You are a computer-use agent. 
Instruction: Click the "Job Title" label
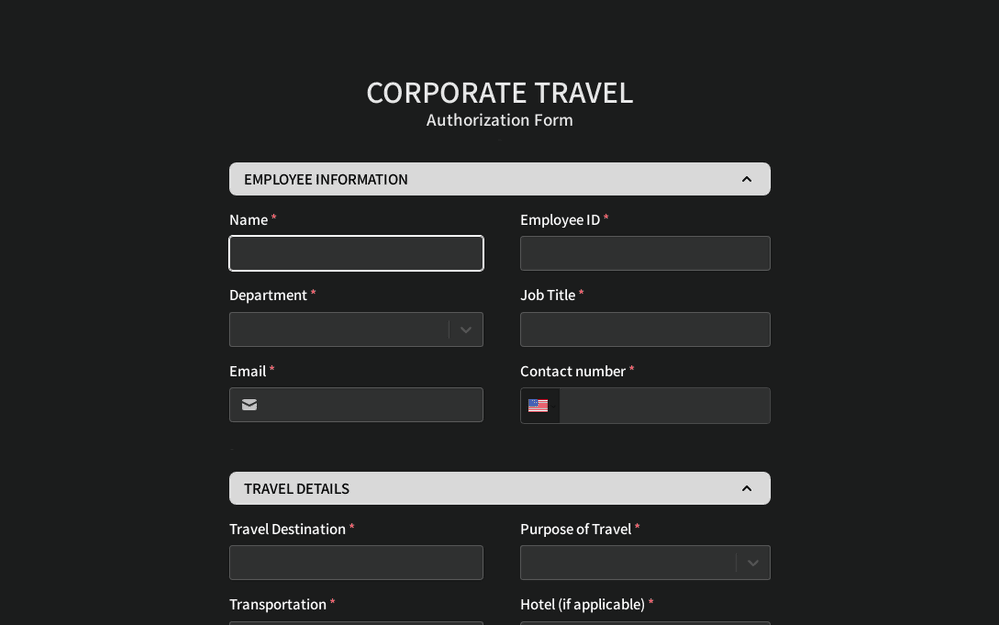point(547,296)
